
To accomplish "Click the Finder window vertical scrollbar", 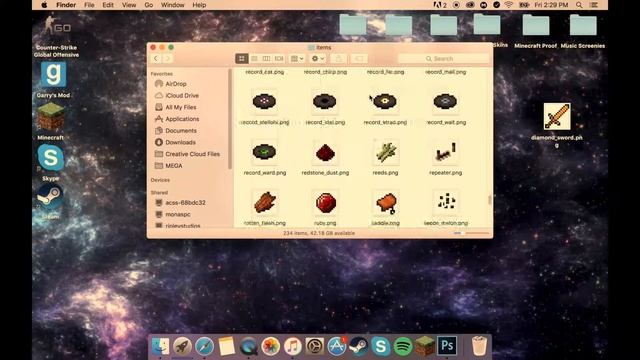I will (490, 200).
